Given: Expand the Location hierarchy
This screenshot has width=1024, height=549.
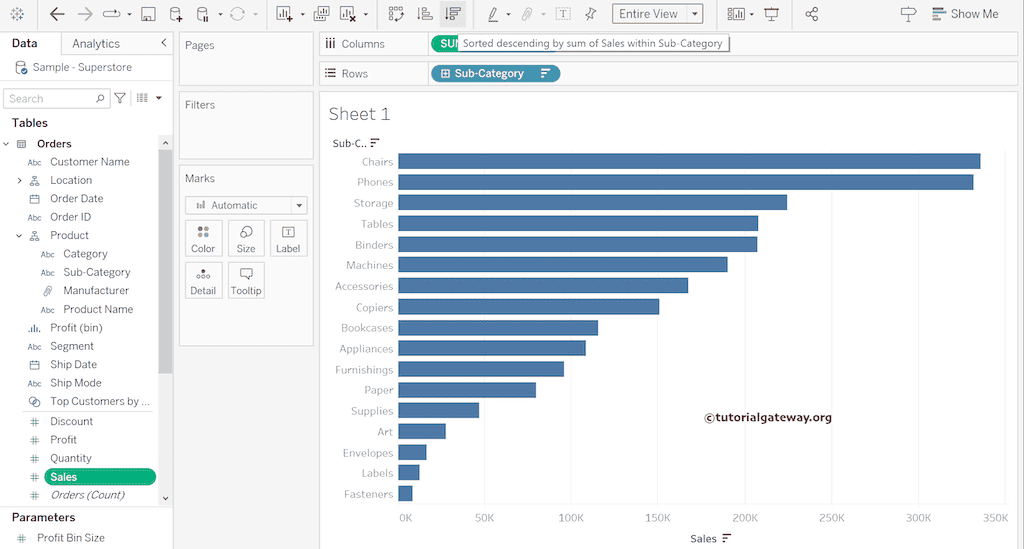Looking at the screenshot, I should point(19,180).
